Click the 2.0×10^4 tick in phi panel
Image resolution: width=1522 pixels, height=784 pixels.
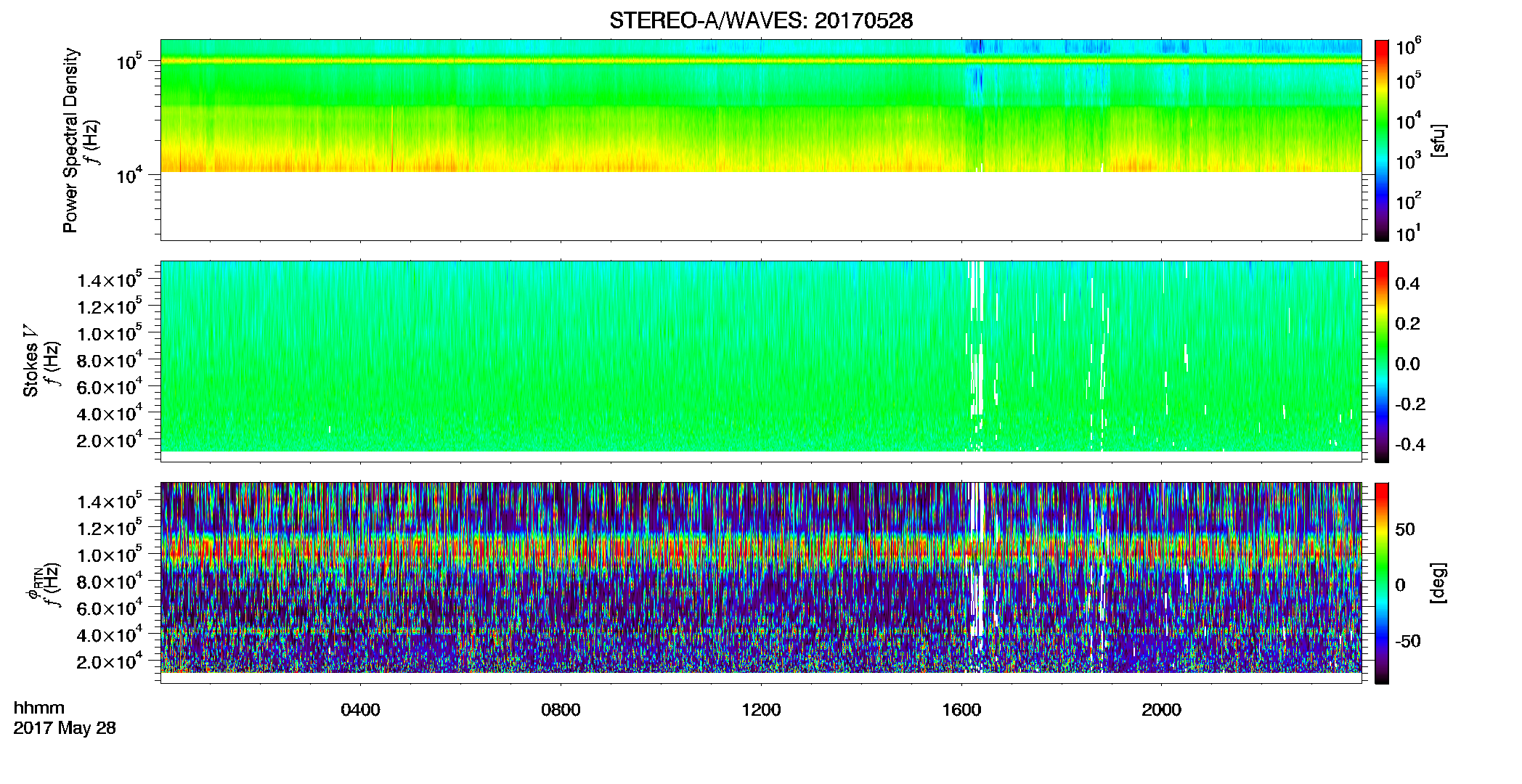(109, 661)
